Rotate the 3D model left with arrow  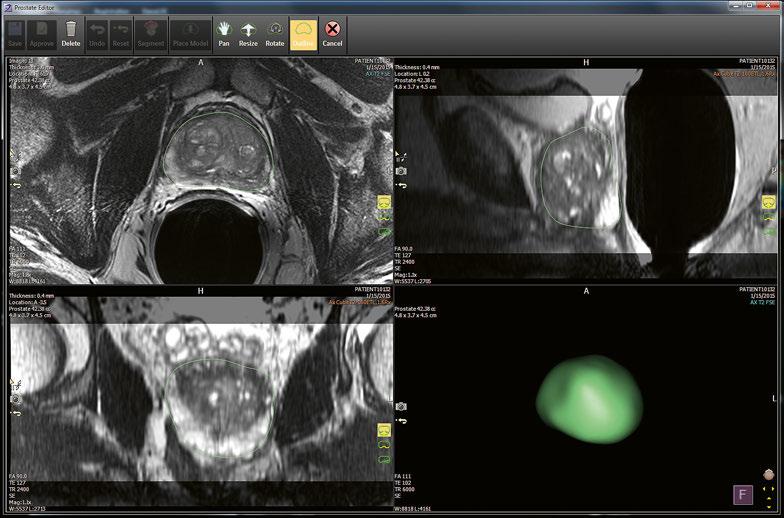pyautogui.click(x=764, y=488)
